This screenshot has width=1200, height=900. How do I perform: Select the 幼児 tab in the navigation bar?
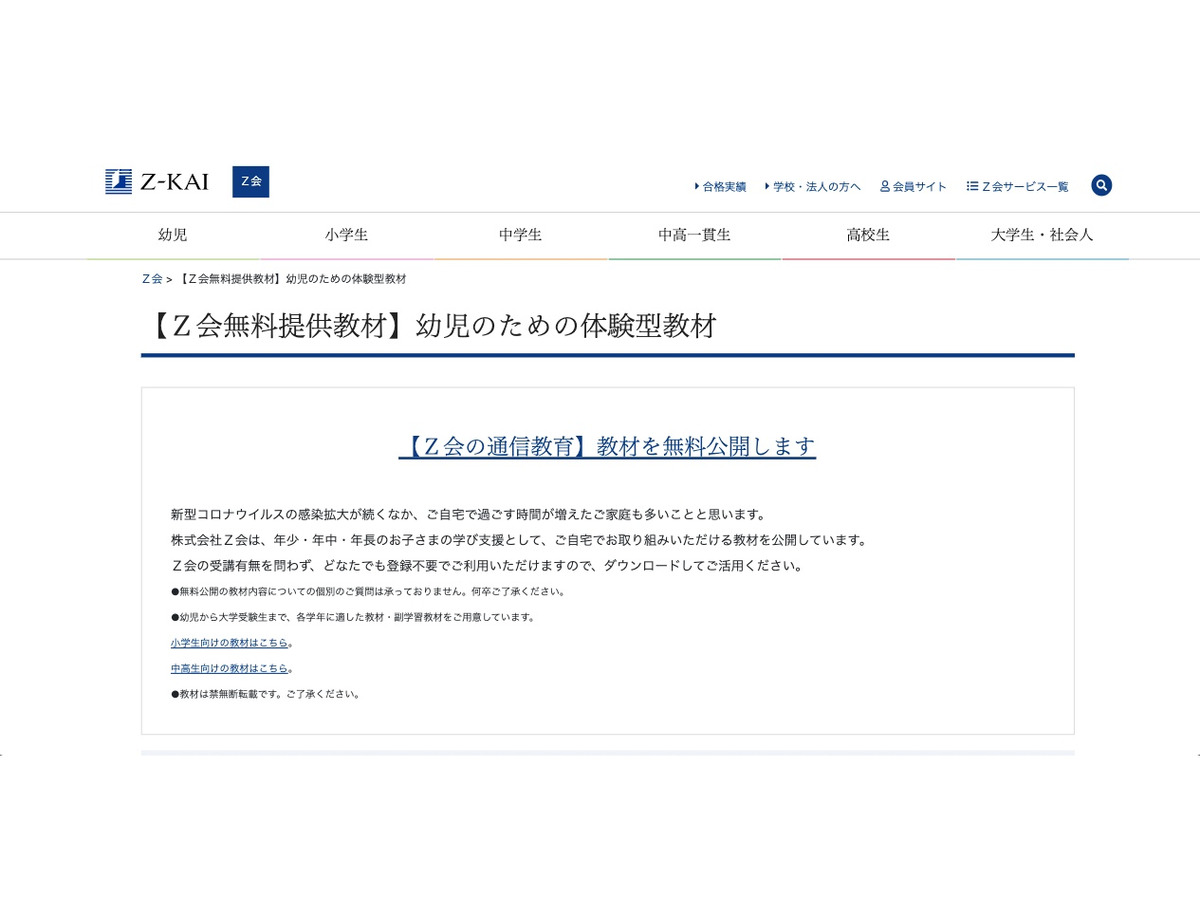(173, 235)
